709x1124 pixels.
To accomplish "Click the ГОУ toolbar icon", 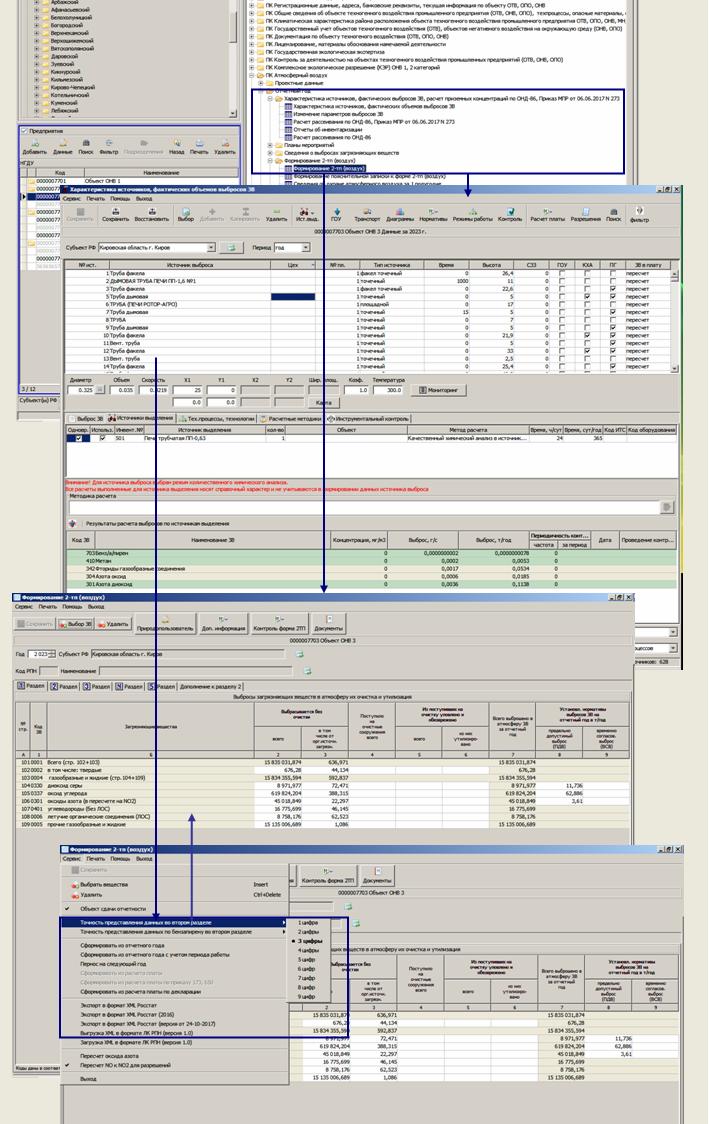I will (336, 214).
